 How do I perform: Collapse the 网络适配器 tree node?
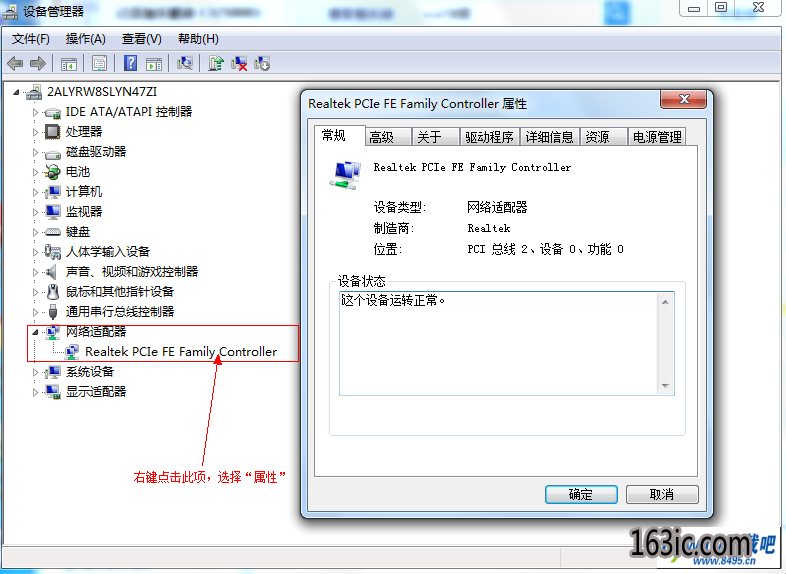coord(35,332)
